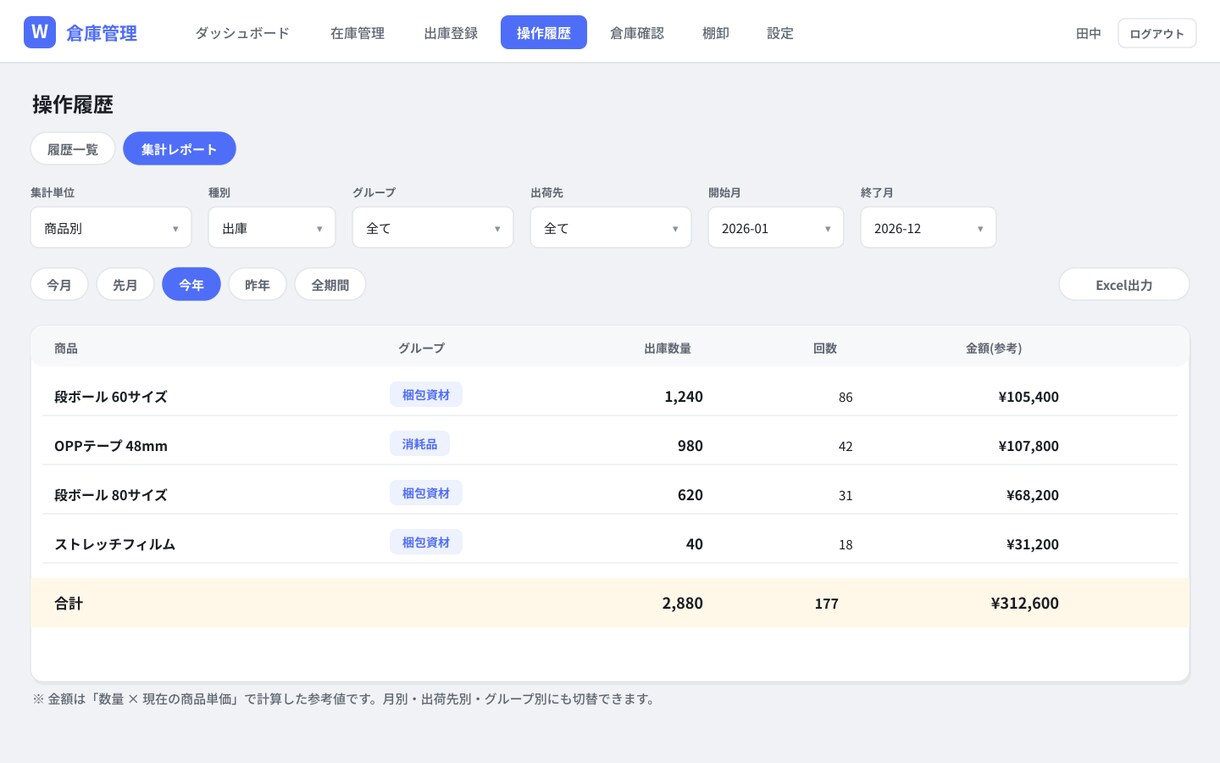
Task: Switch to the 履歴一覧 tab
Action: (73, 149)
